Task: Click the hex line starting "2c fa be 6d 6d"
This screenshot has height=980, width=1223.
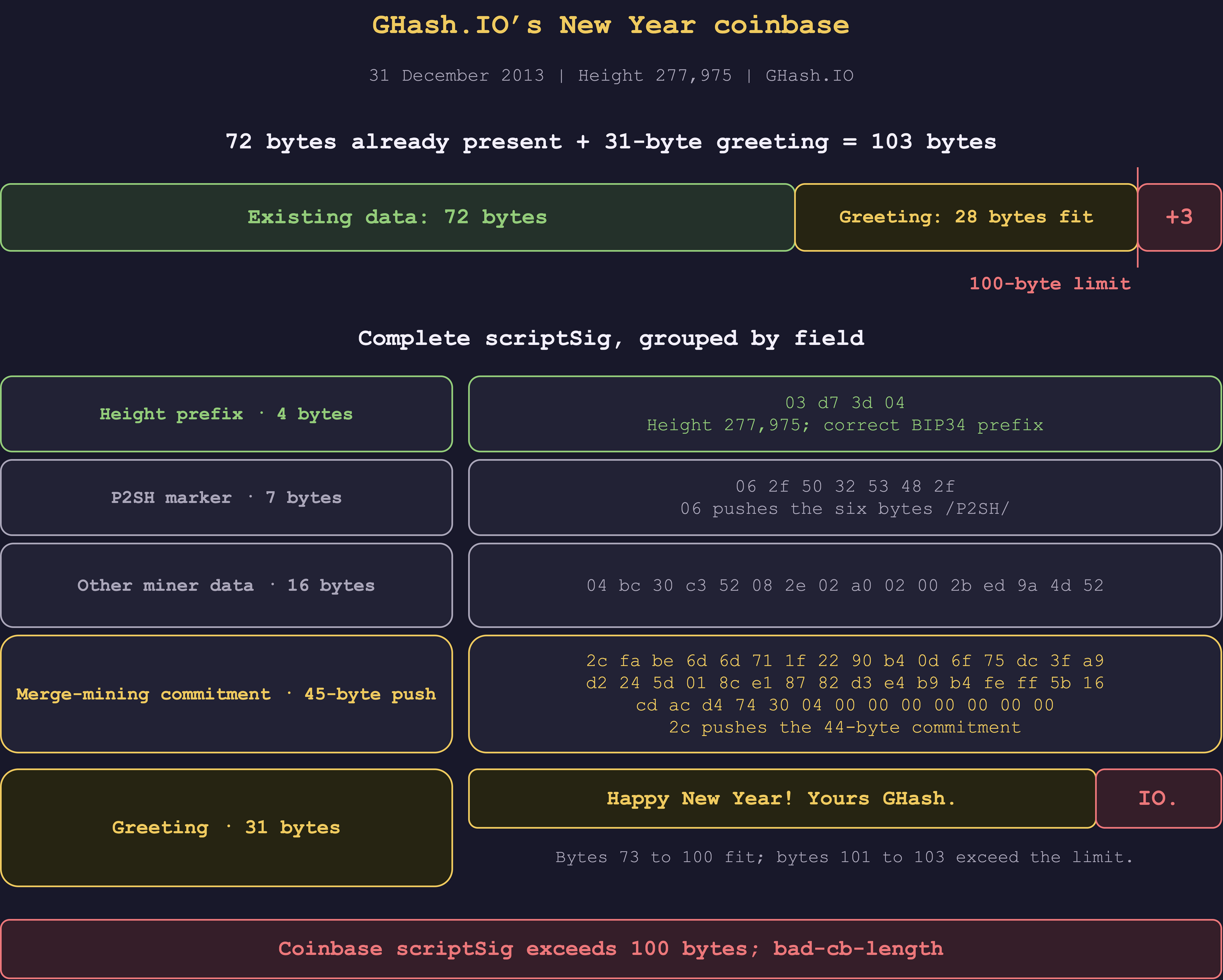Action: [845, 661]
